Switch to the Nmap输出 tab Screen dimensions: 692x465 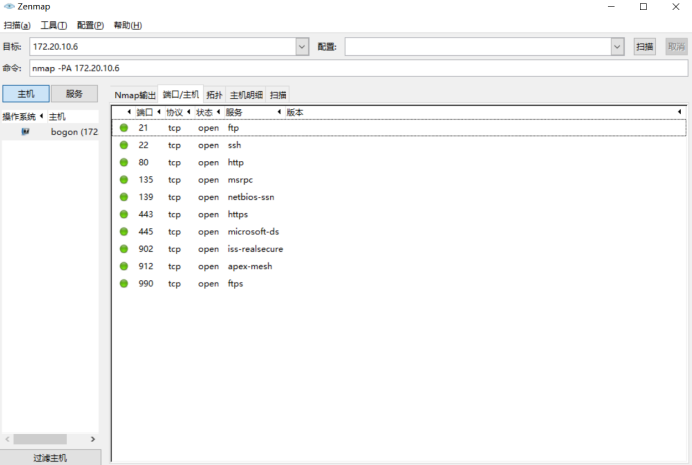click(x=135, y=95)
